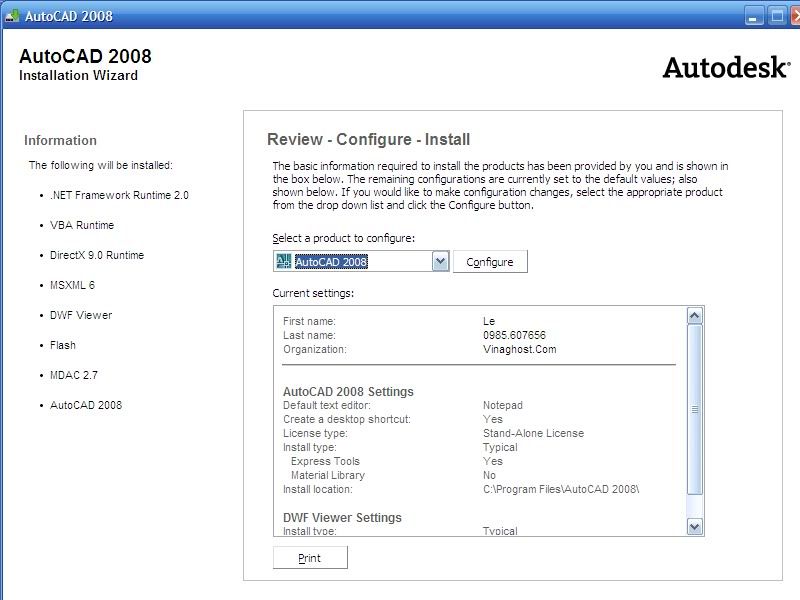Click 'MDAC 2.7' in the install list
The width and height of the screenshot is (800, 600).
(74, 376)
